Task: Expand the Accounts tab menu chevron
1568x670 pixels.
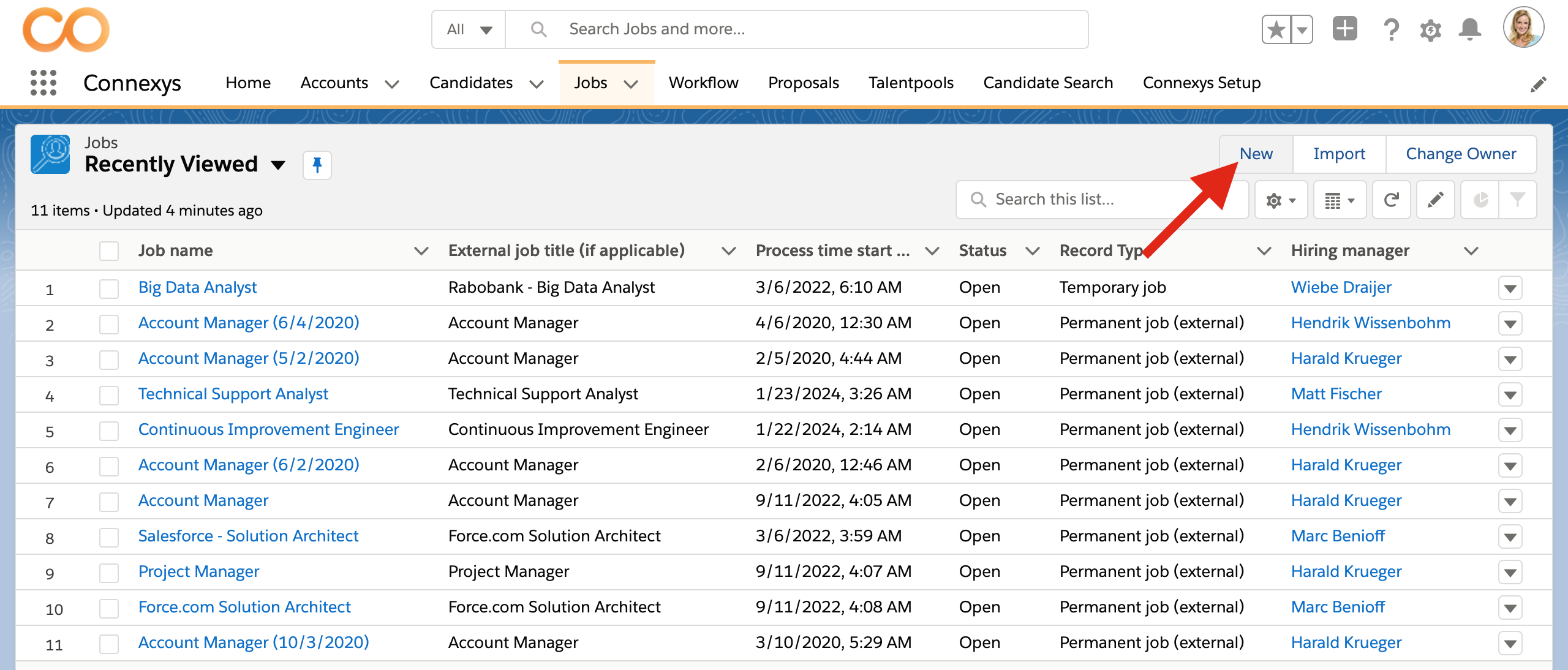Action: pos(392,84)
